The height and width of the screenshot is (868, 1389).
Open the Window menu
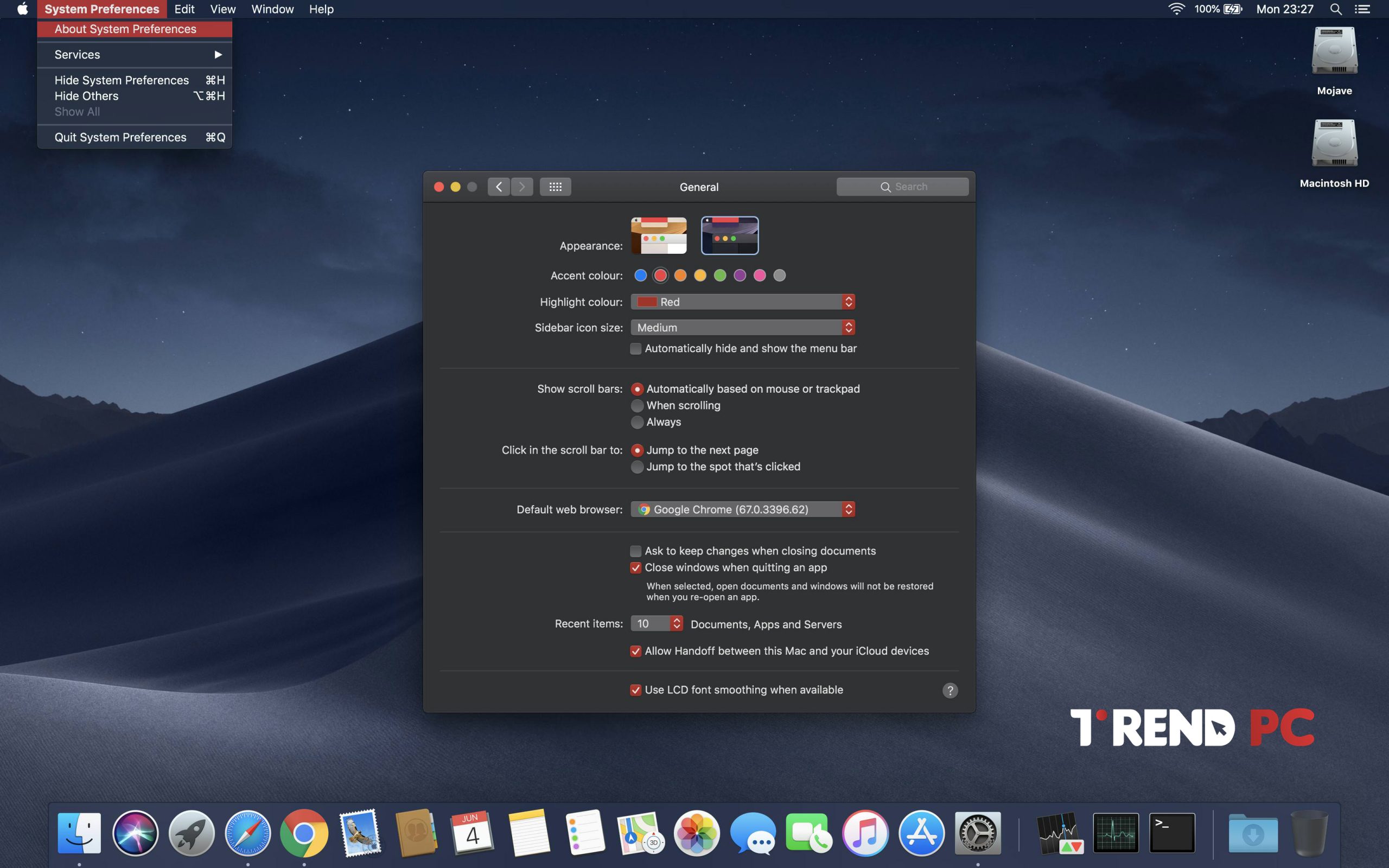click(272, 9)
